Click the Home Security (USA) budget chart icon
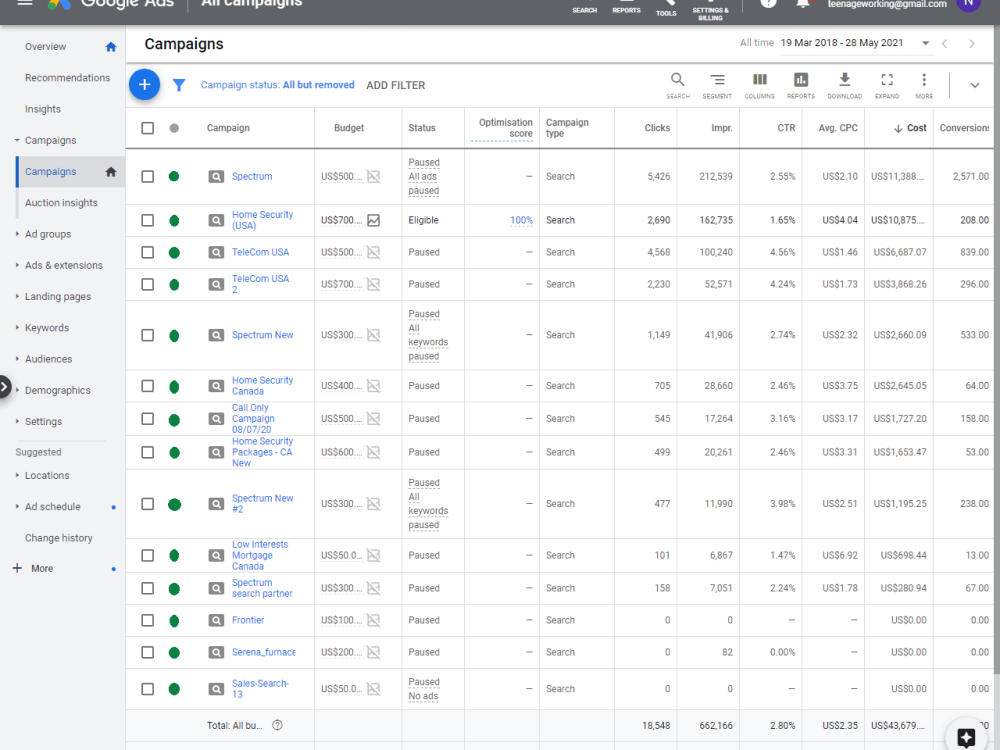The width and height of the screenshot is (1000, 750). pyautogui.click(x=374, y=220)
